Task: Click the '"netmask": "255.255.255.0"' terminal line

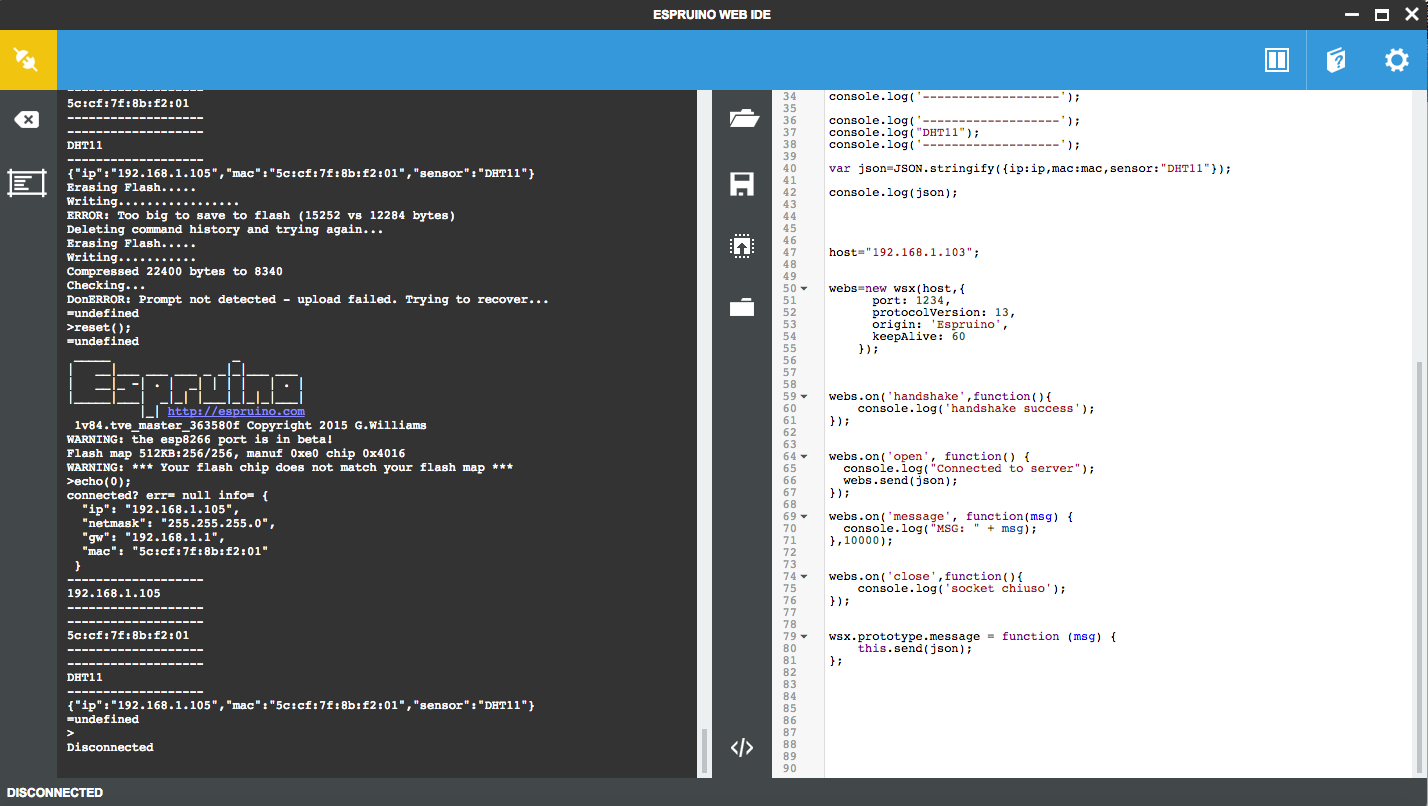Action: click(178, 523)
